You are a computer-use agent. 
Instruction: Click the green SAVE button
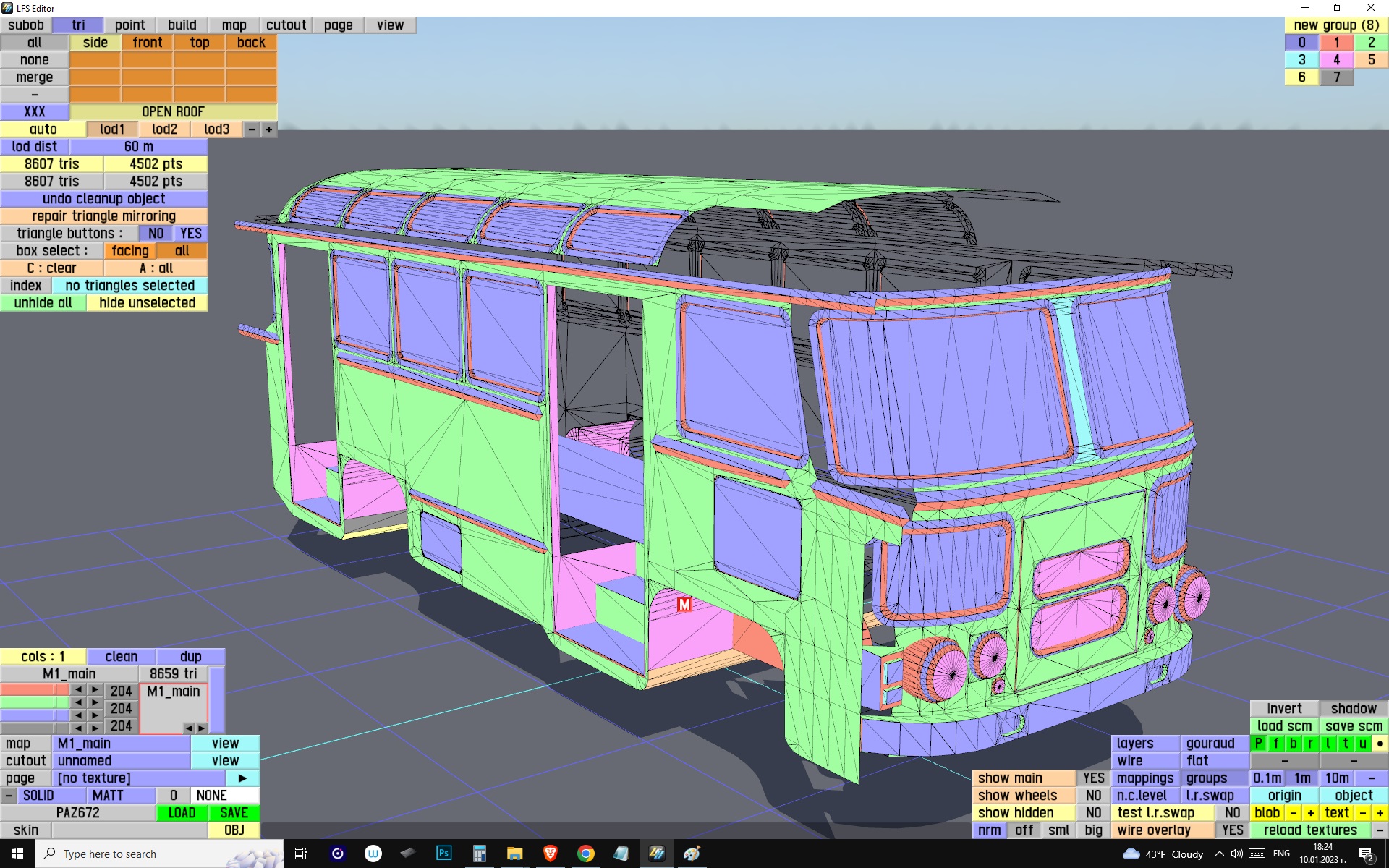point(234,813)
